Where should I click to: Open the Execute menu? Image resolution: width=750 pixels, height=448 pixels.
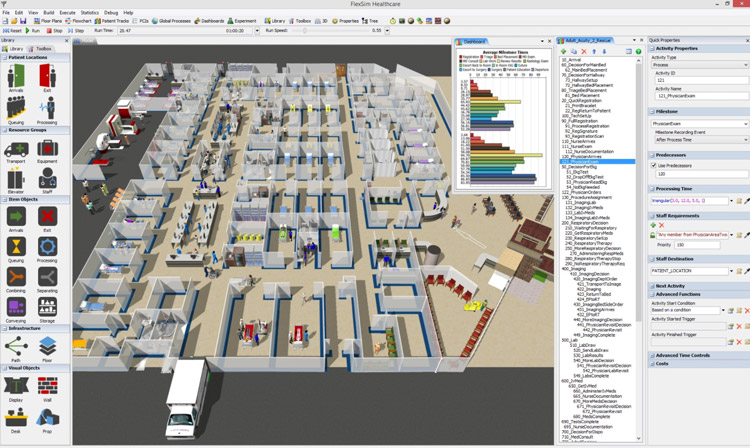click(x=67, y=12)
